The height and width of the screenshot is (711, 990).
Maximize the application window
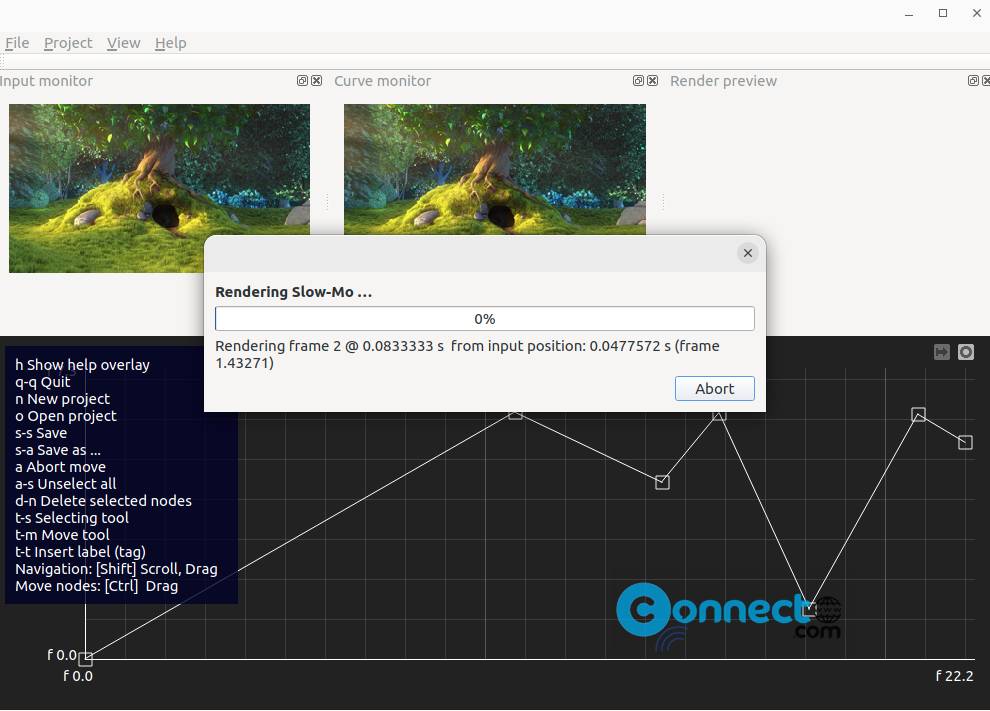[x=943, y=13]
